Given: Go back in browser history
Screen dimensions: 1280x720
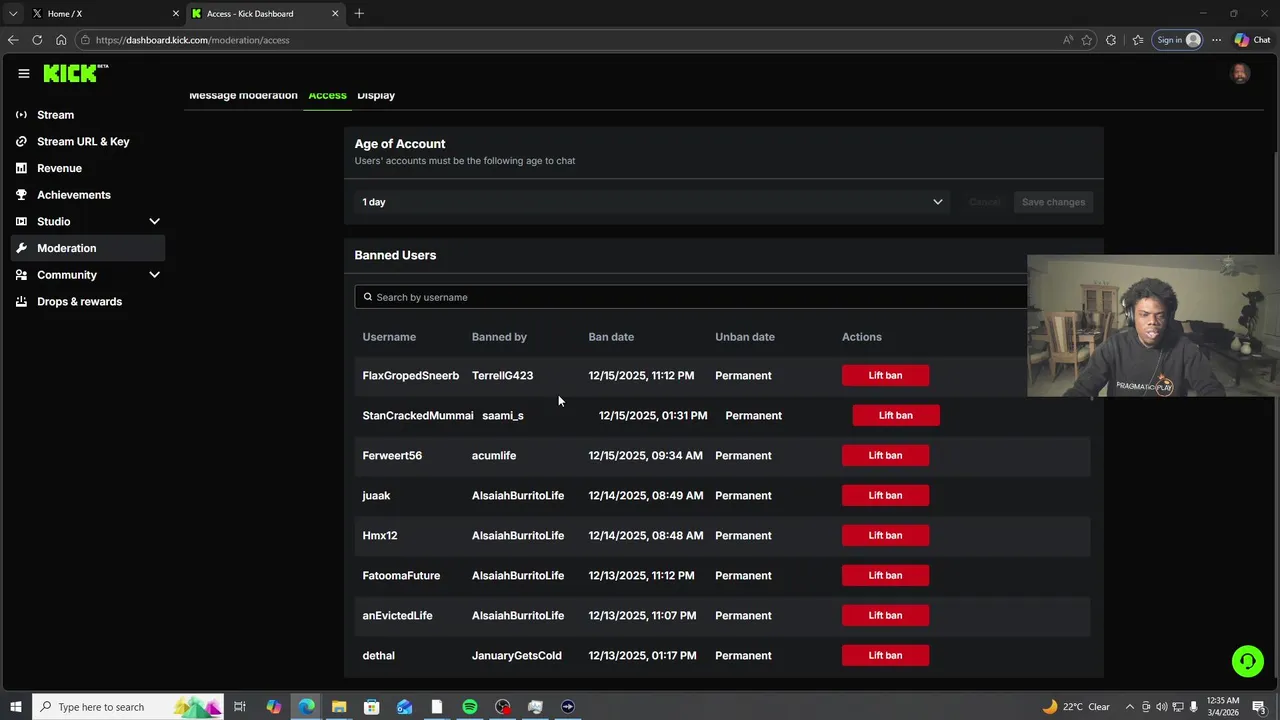Looking at the screenshot, I should tap(13, 40).
